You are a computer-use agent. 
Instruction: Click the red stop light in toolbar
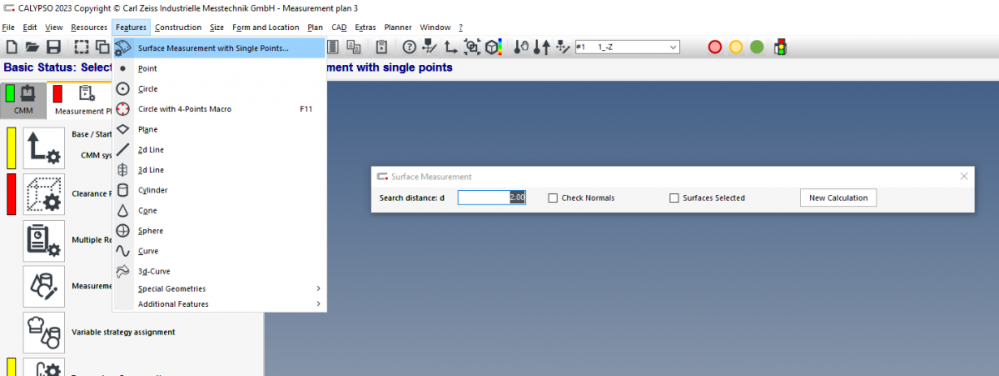715,47
